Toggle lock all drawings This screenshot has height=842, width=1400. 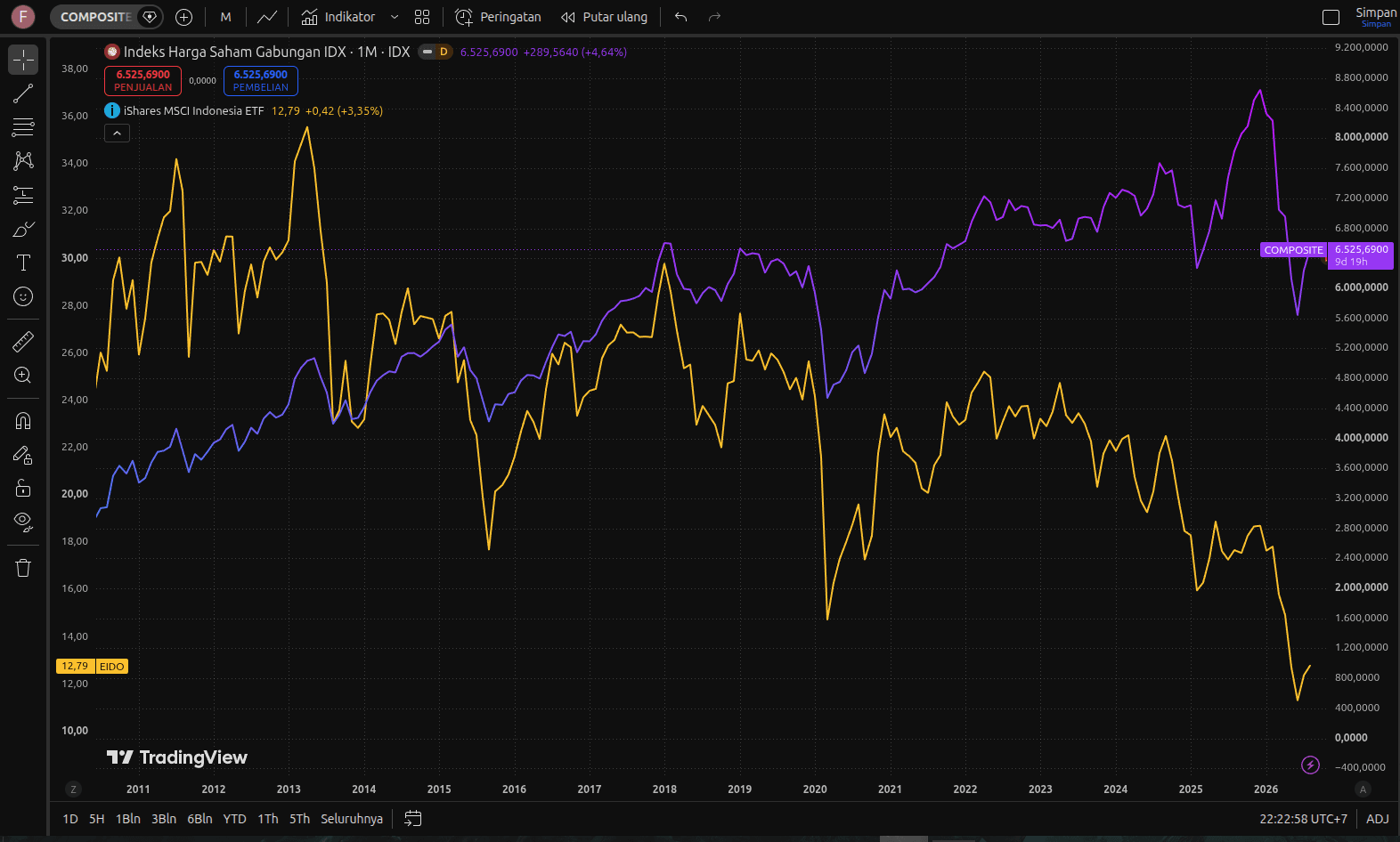coord(23,489)
